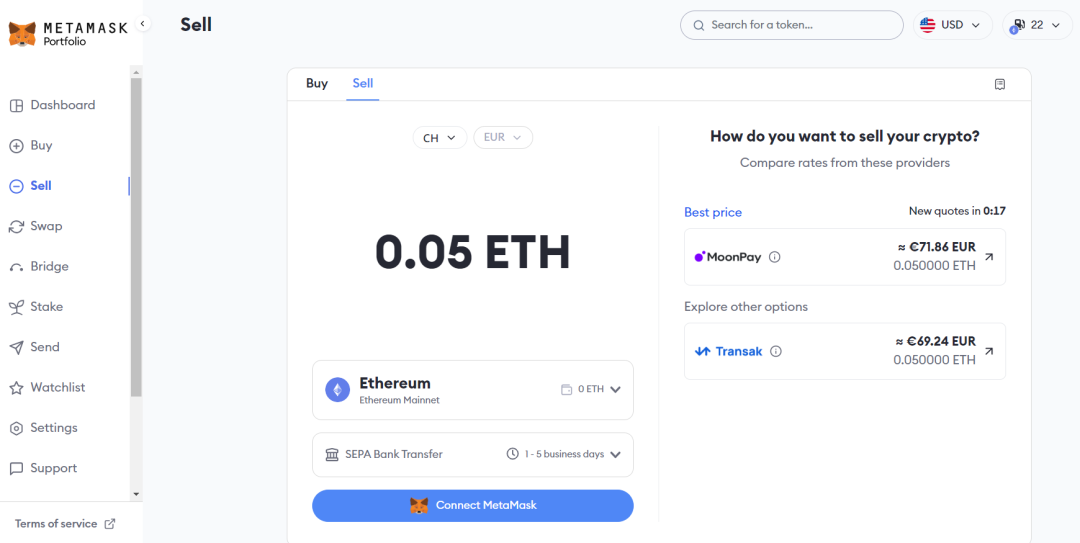Click the MetaMask fox logo
1080x543 pixels.
tap(22, 34)
